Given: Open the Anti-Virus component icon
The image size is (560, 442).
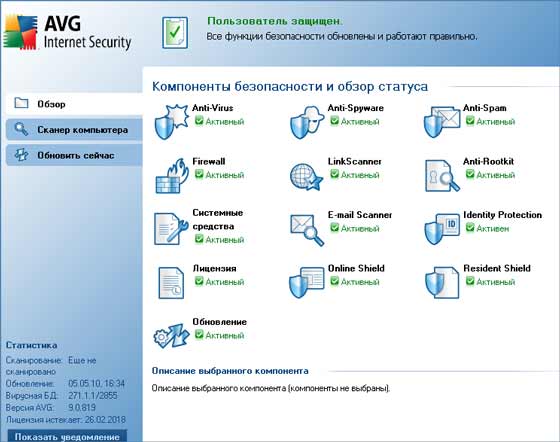Looking at the screenshot, I should [171, 122].
